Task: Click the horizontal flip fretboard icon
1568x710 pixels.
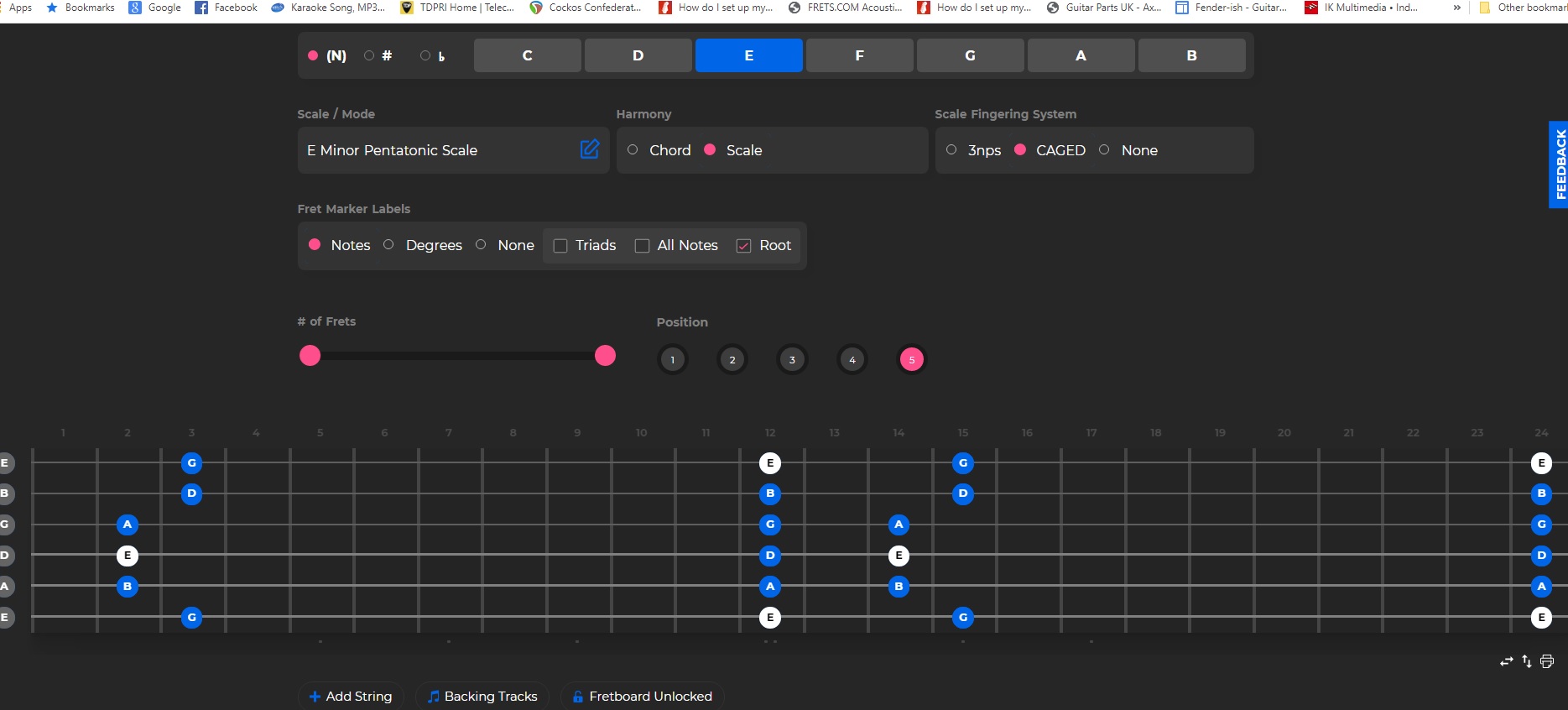Action: [1506, 661]
